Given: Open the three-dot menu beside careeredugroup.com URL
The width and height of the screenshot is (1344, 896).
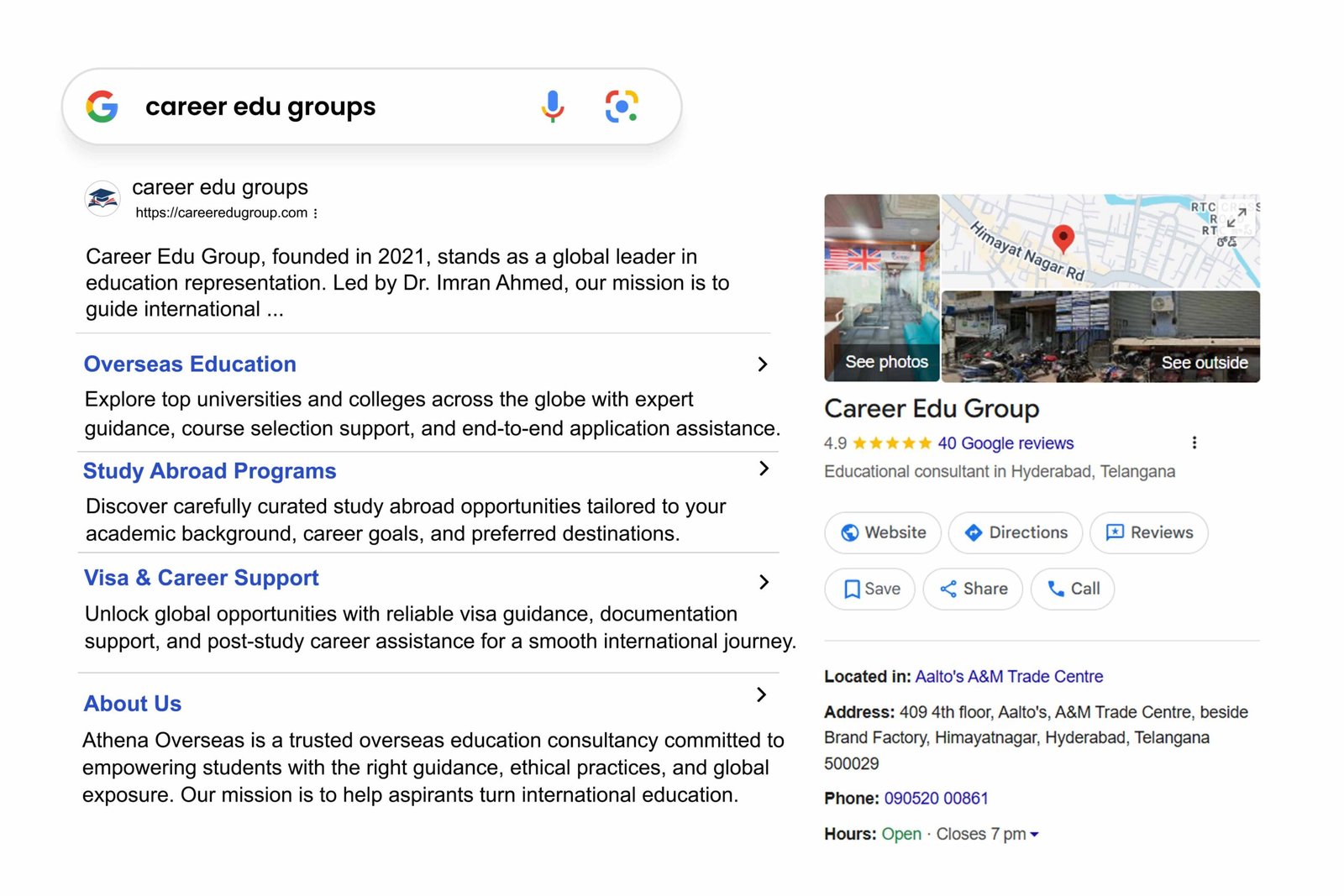Looking at the screenshot, I should pyautogui.click(x=315, y=213).
